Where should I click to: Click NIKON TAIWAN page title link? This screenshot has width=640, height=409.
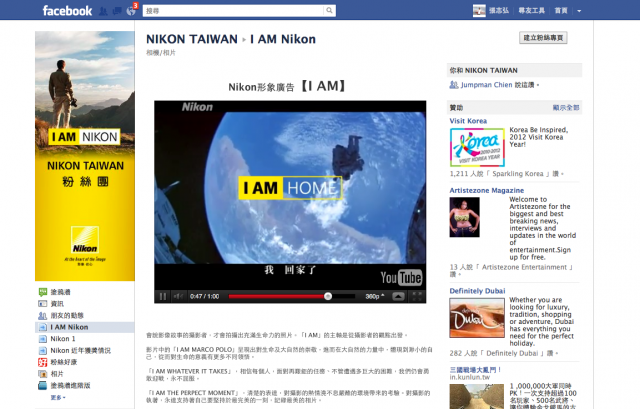tap(192, 39)
